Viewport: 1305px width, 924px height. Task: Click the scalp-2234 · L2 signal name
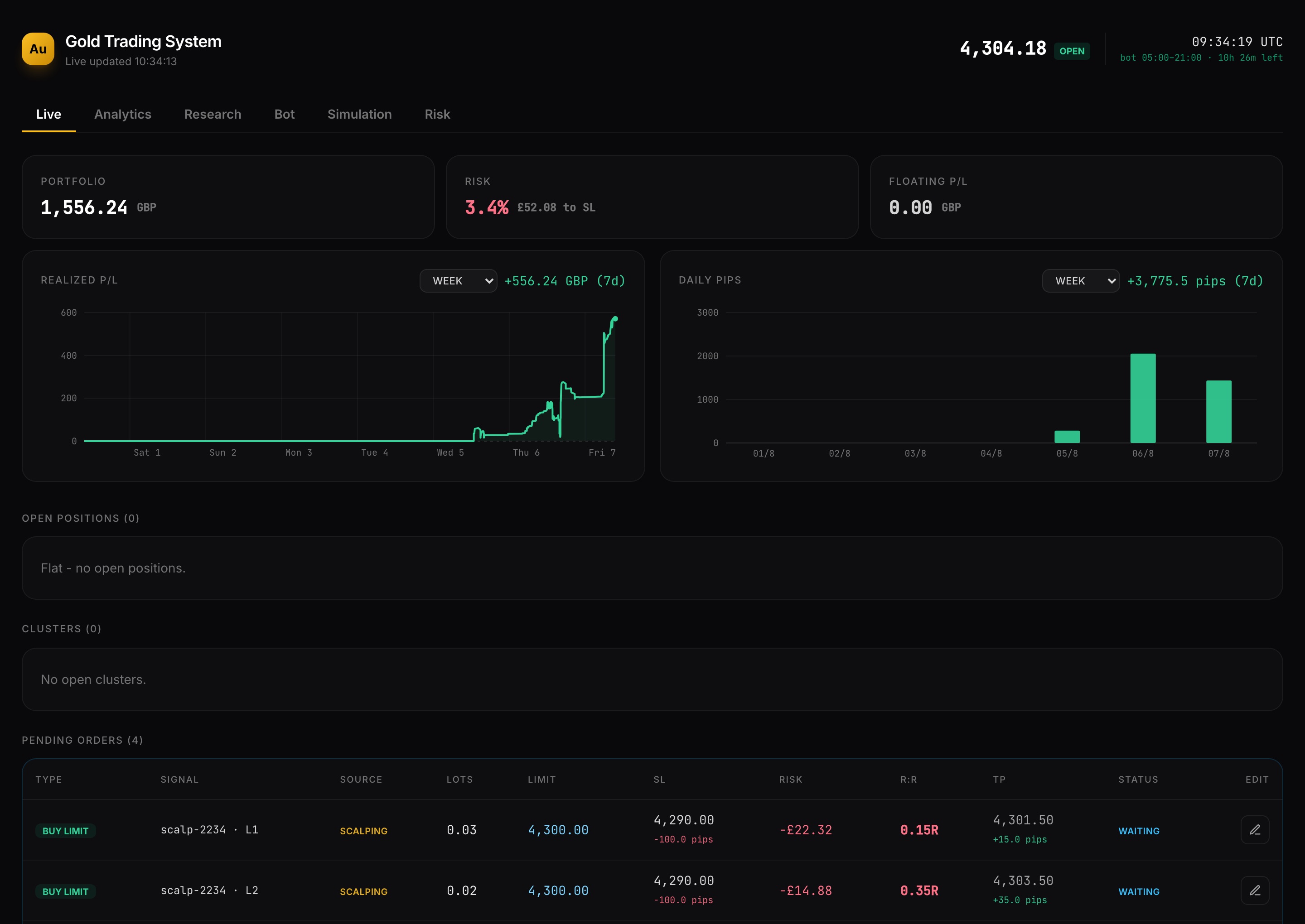(x=209, y=891)
